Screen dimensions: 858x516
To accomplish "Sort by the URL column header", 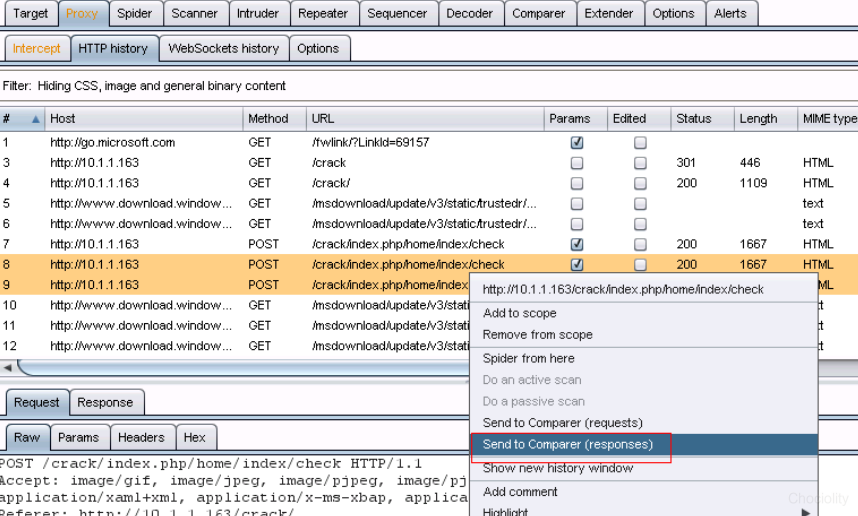I will 425,119.
